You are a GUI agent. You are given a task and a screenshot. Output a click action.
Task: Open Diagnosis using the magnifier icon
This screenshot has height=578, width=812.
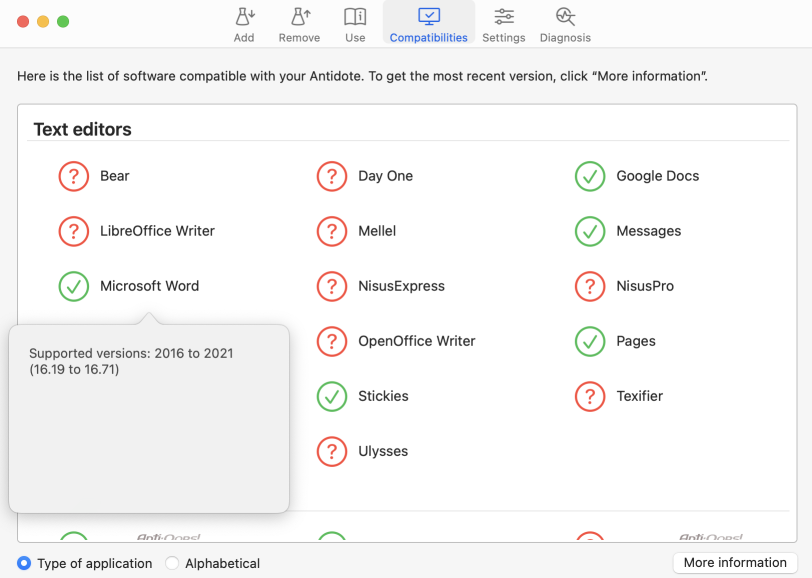565,22
